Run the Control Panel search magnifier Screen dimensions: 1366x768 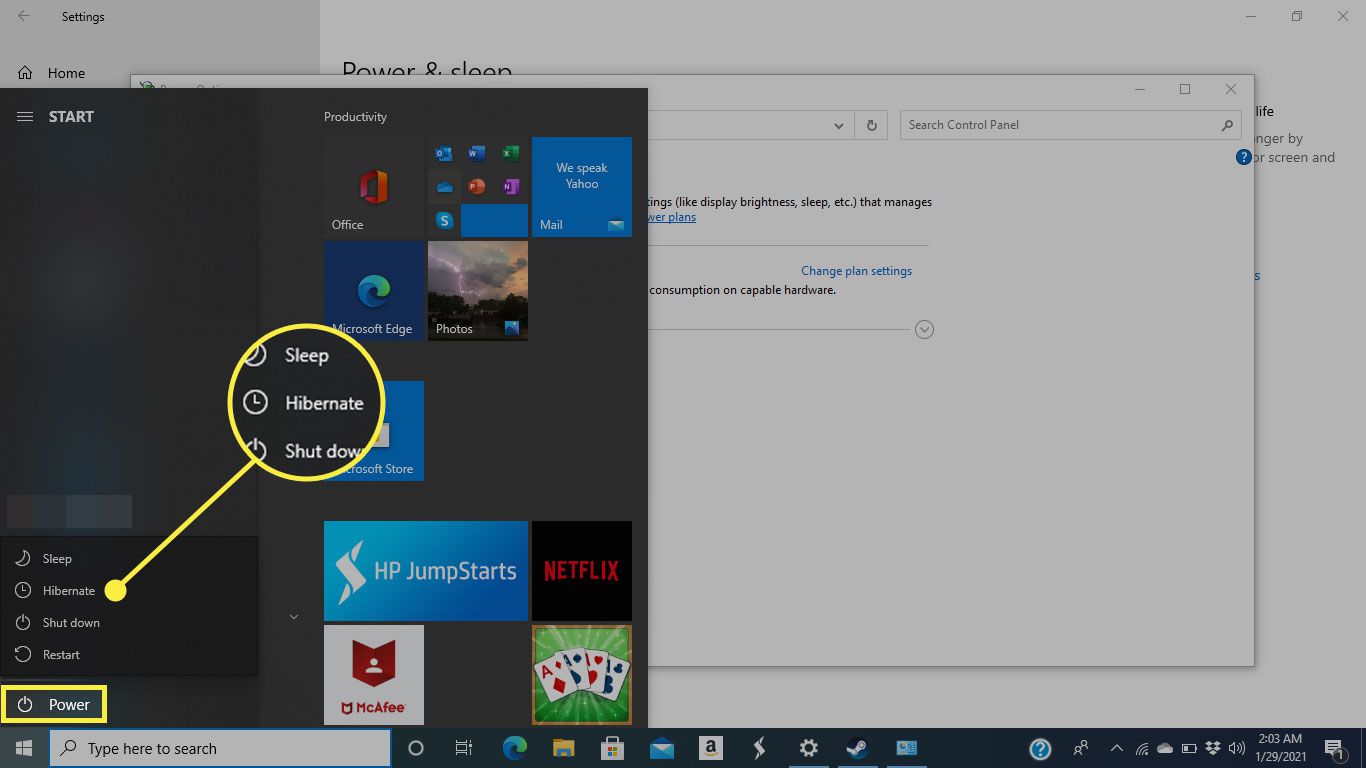click(x=1228, y=125)
